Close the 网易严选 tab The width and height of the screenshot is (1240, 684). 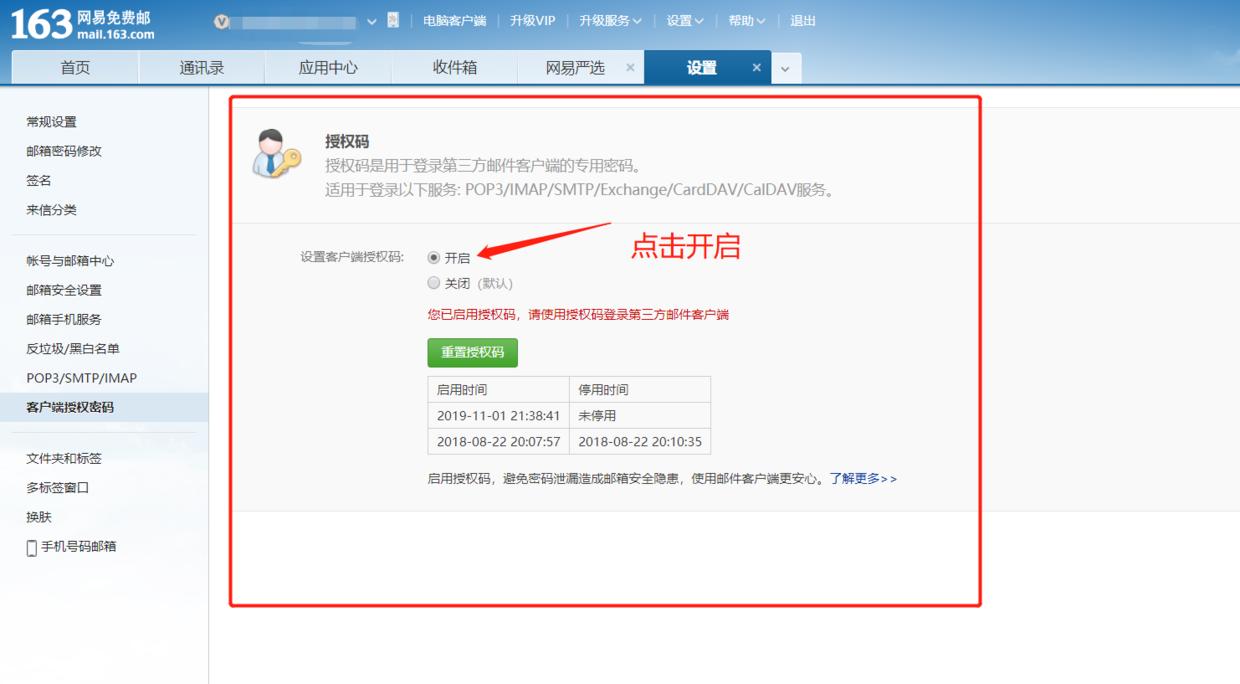click(629, 67)
